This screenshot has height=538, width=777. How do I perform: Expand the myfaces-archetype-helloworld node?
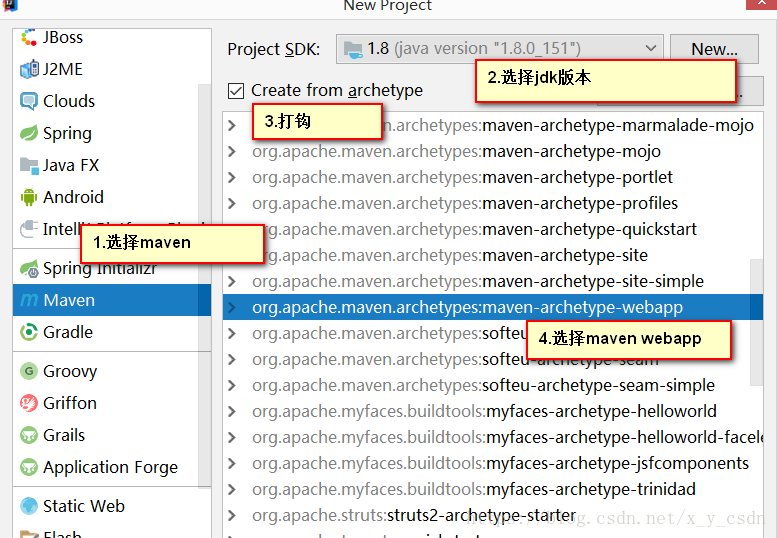coord(232,412)
